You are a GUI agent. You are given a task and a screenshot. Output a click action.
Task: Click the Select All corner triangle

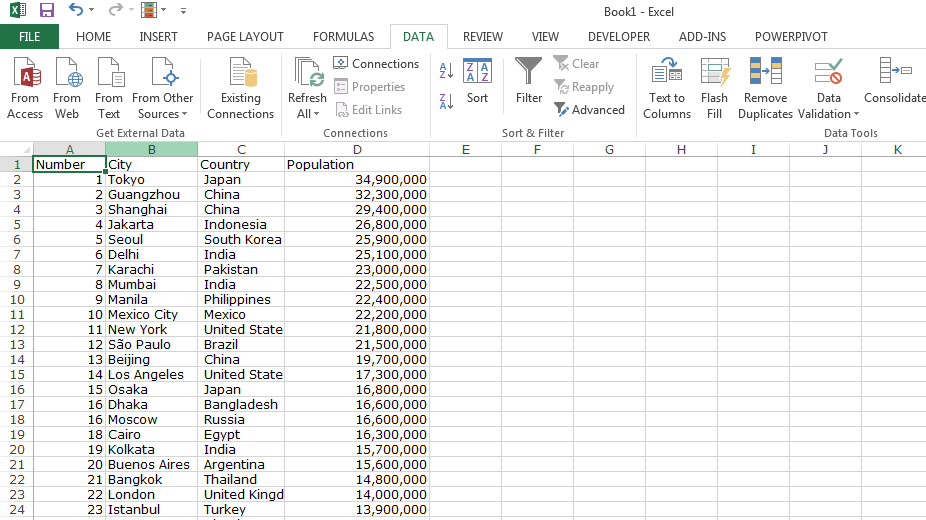point(25,150)
